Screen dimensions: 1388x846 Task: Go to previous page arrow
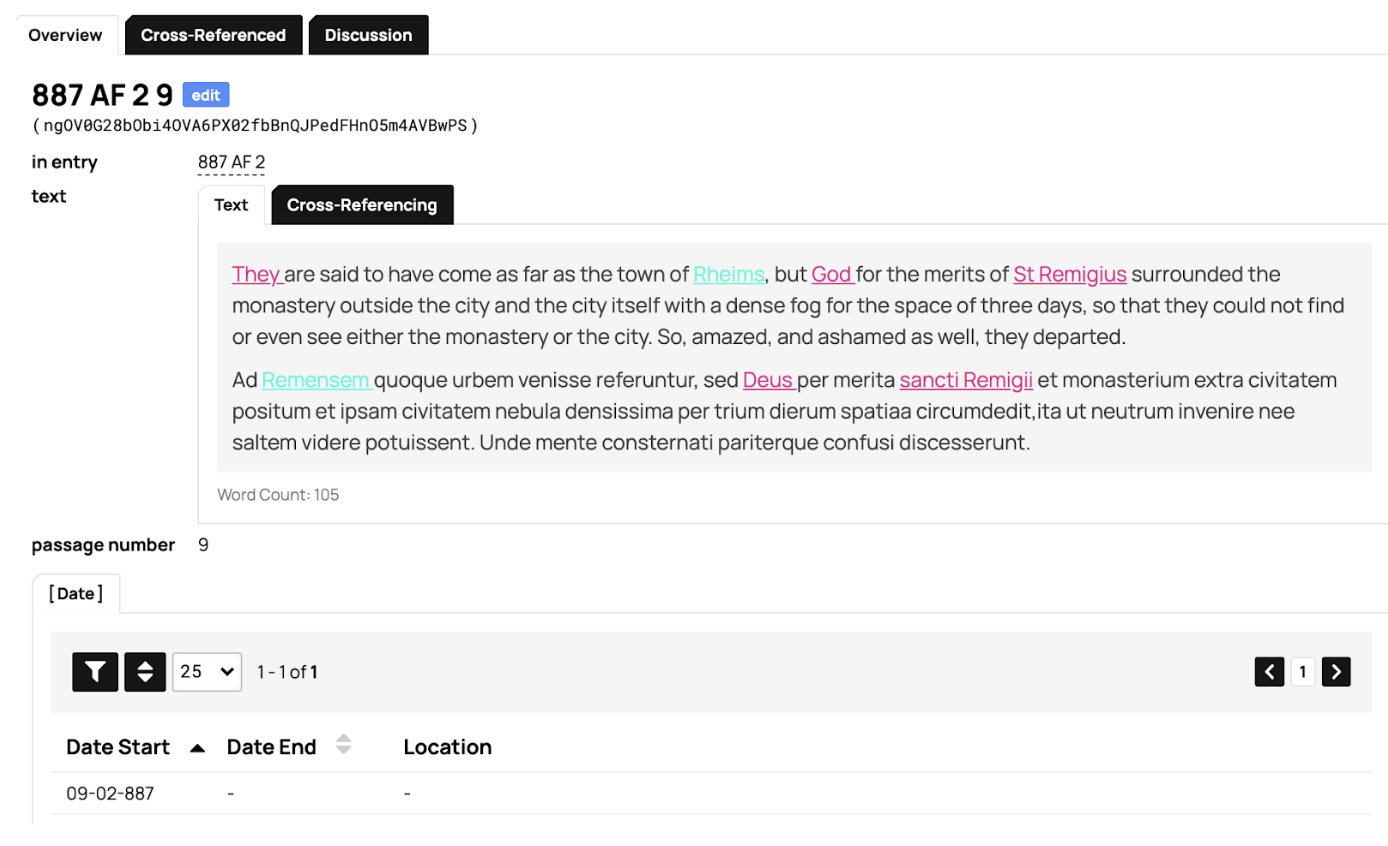[x=1269, y=672]
